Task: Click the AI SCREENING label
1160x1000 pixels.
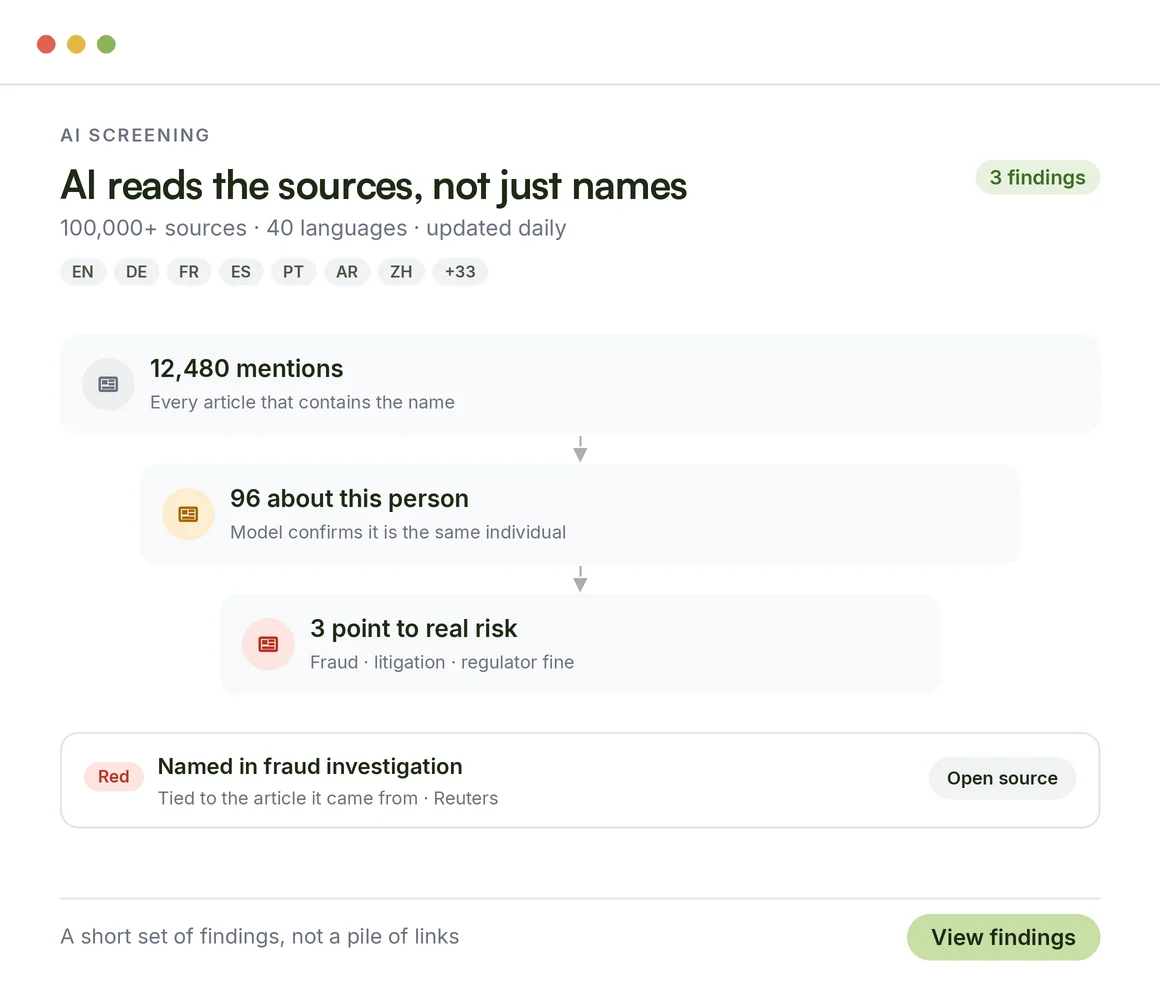Action: pyautogui.click(x=135, y=135)
